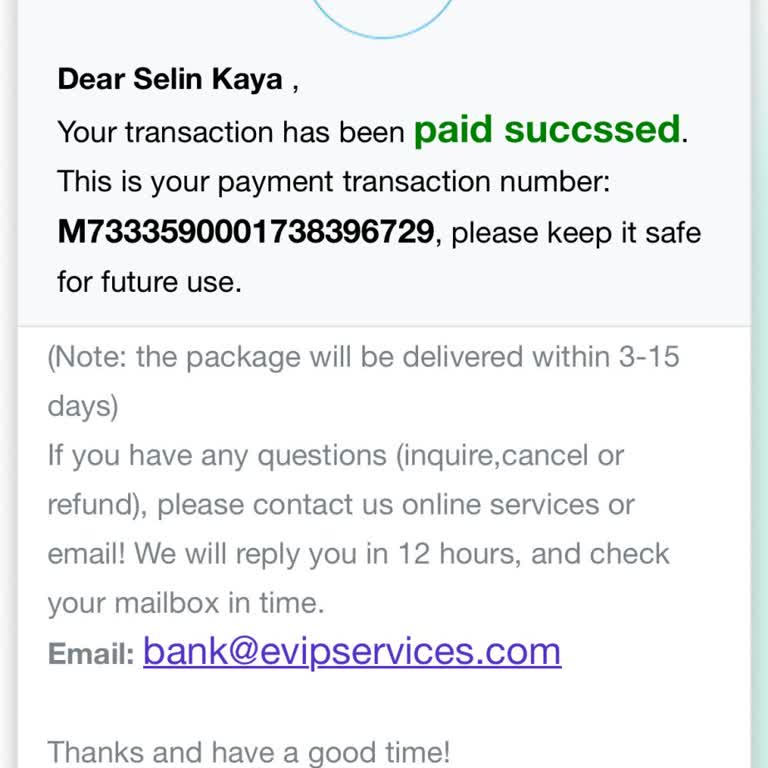Click the delivery note about 3-15 days
Viewport: 768px width, 768px height.
(x=363, y=357)
